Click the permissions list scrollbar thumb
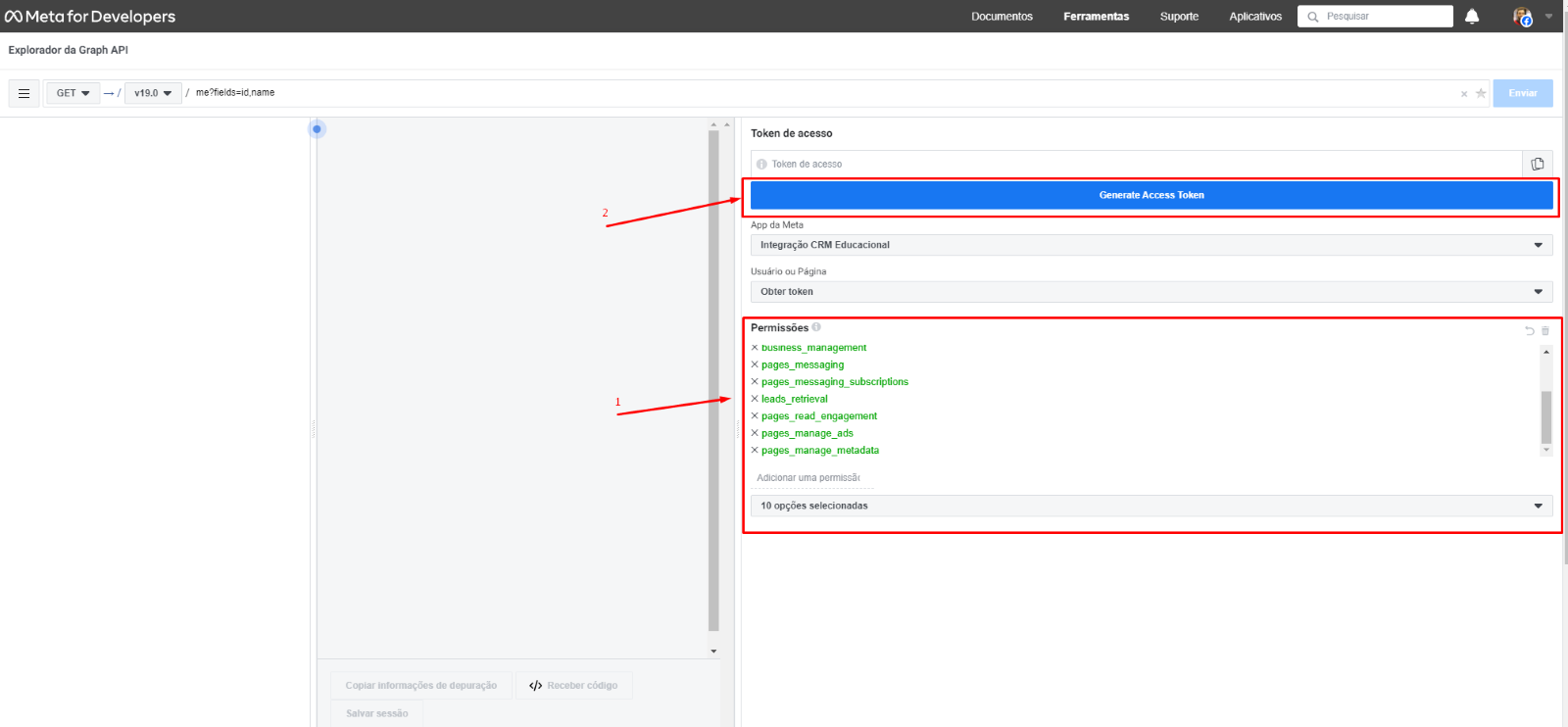Viewport: 1568px width, 727px height. point(1546,417)
